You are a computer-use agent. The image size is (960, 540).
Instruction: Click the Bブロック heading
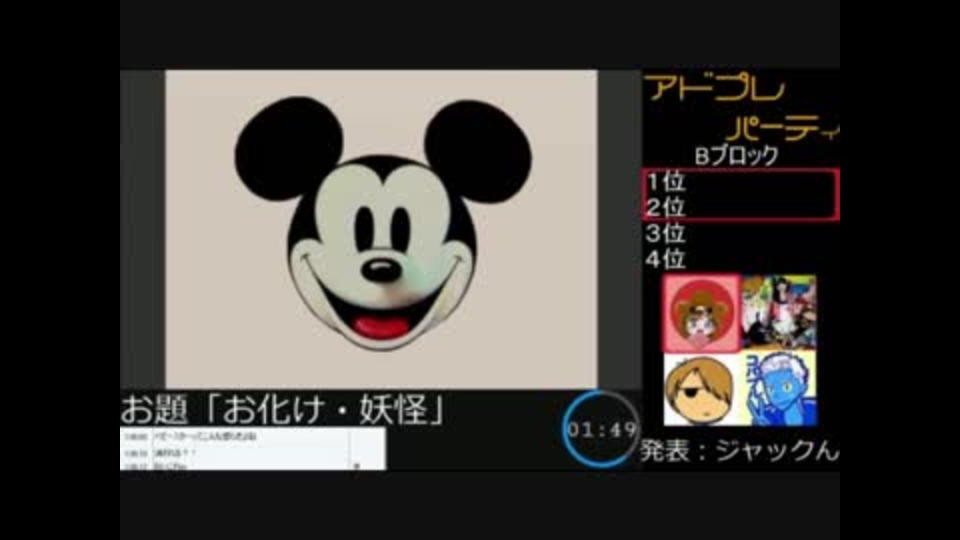tap(737, 156)
